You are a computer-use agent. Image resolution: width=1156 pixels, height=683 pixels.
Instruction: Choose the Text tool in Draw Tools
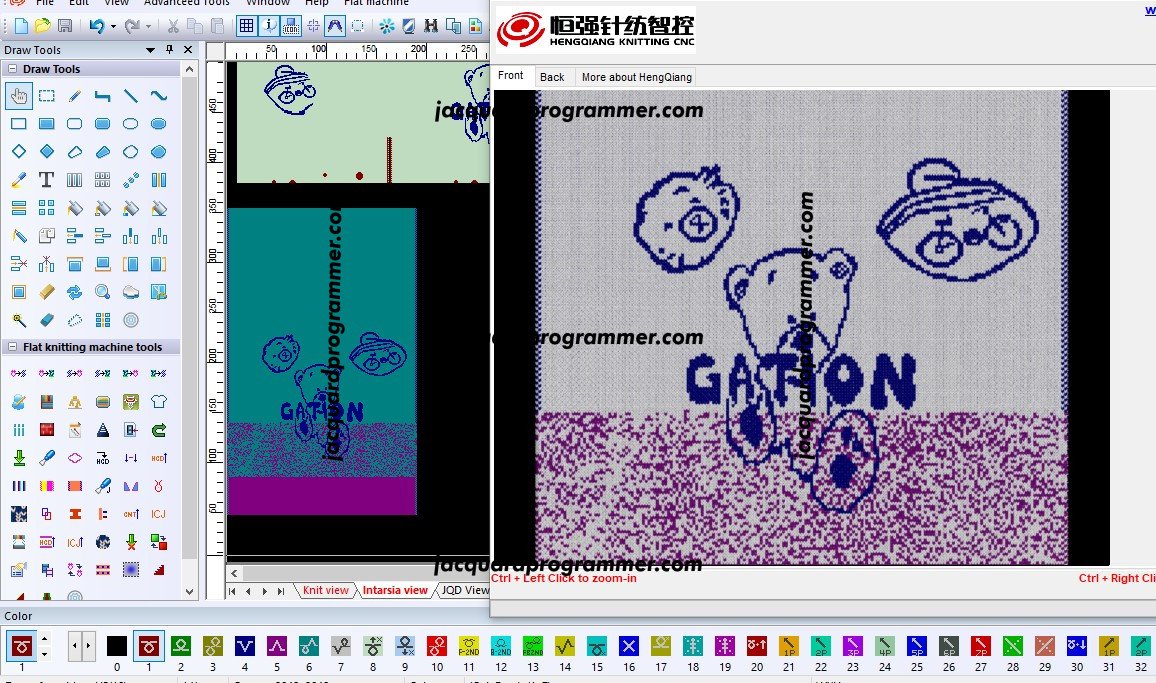[46, 180]
